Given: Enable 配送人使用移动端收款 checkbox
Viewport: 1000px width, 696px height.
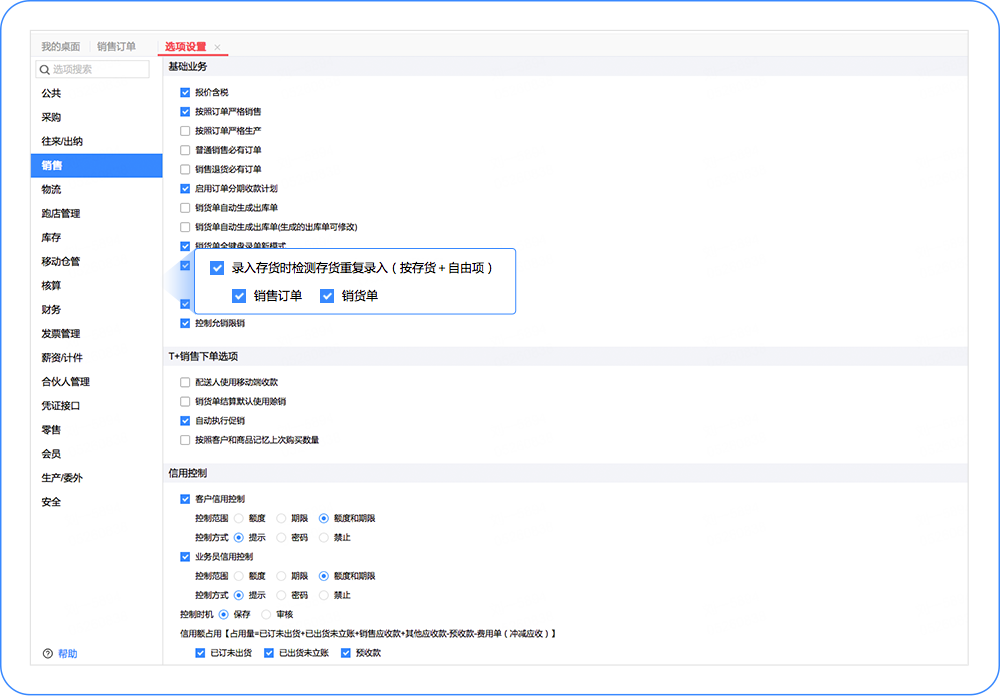Looking at the screenshot, I should (x=185, y=382).
